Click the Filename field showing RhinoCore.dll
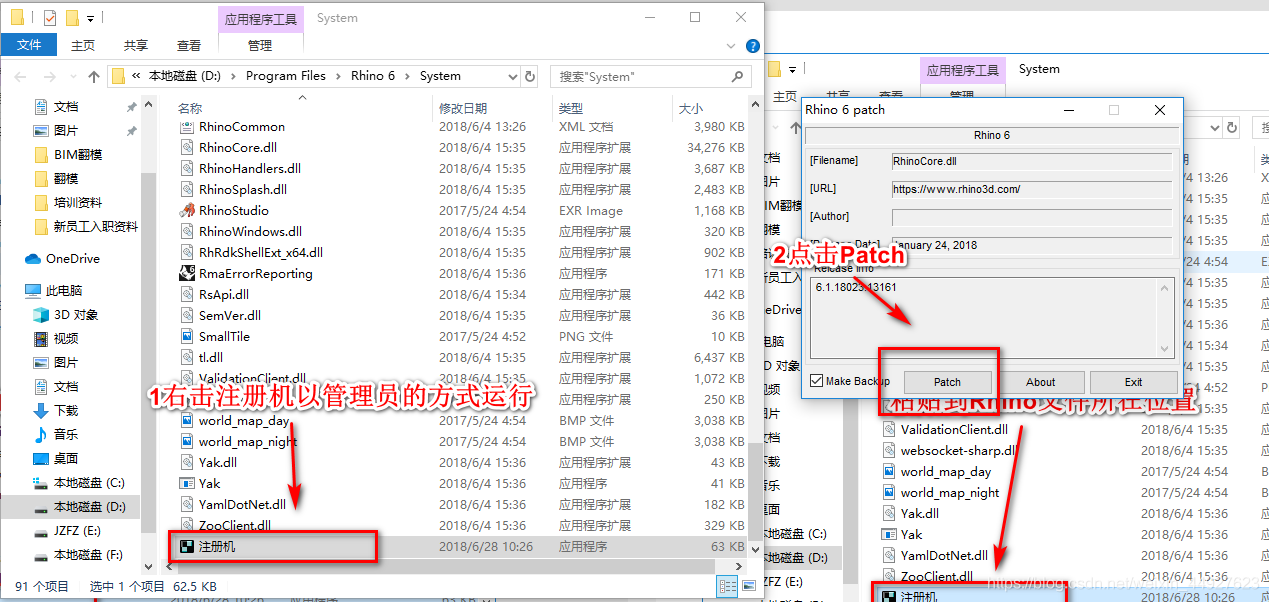The height and width of the screenshot is (602, 1269). 1032,161
